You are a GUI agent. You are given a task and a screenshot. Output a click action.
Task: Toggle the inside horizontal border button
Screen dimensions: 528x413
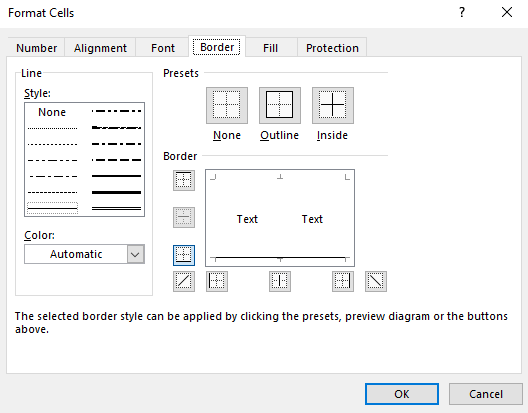184,217
